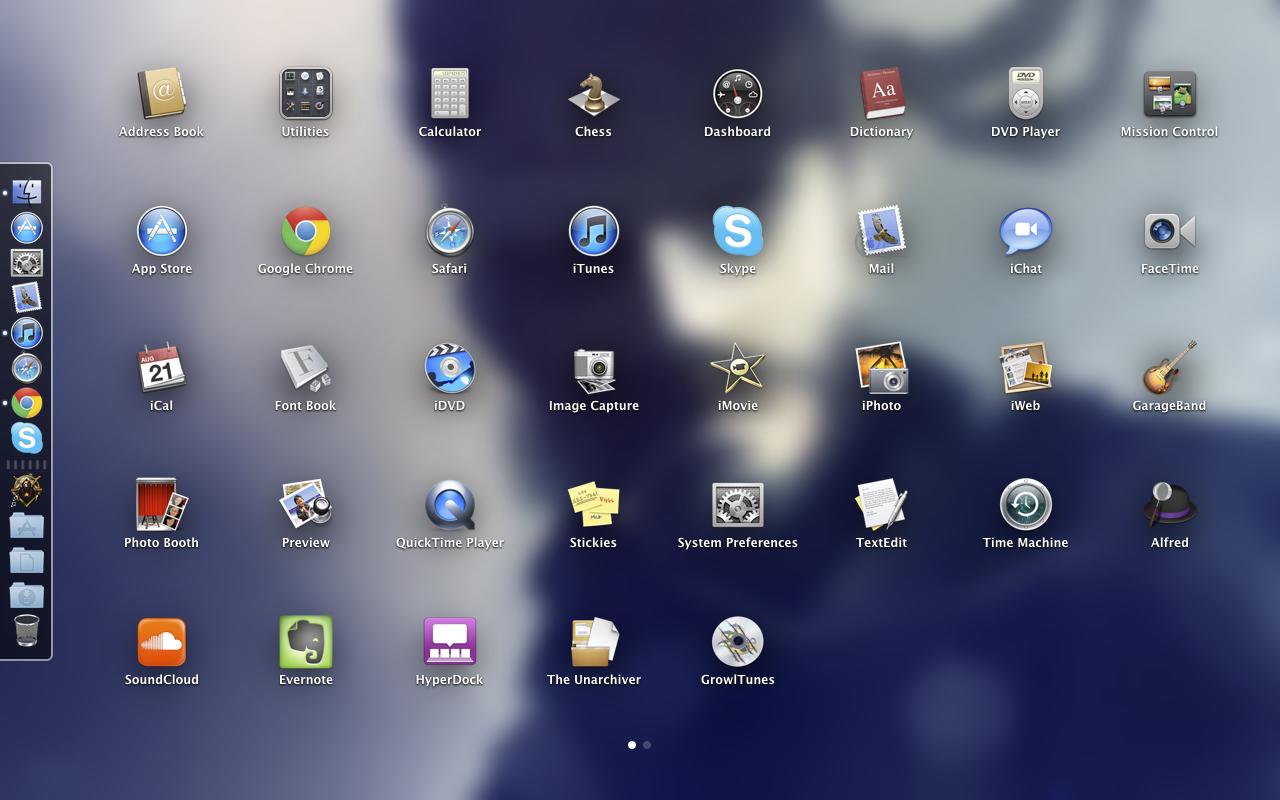Launch Stickies
Screen dimensions: 1280x800
(x=593, y=505)
